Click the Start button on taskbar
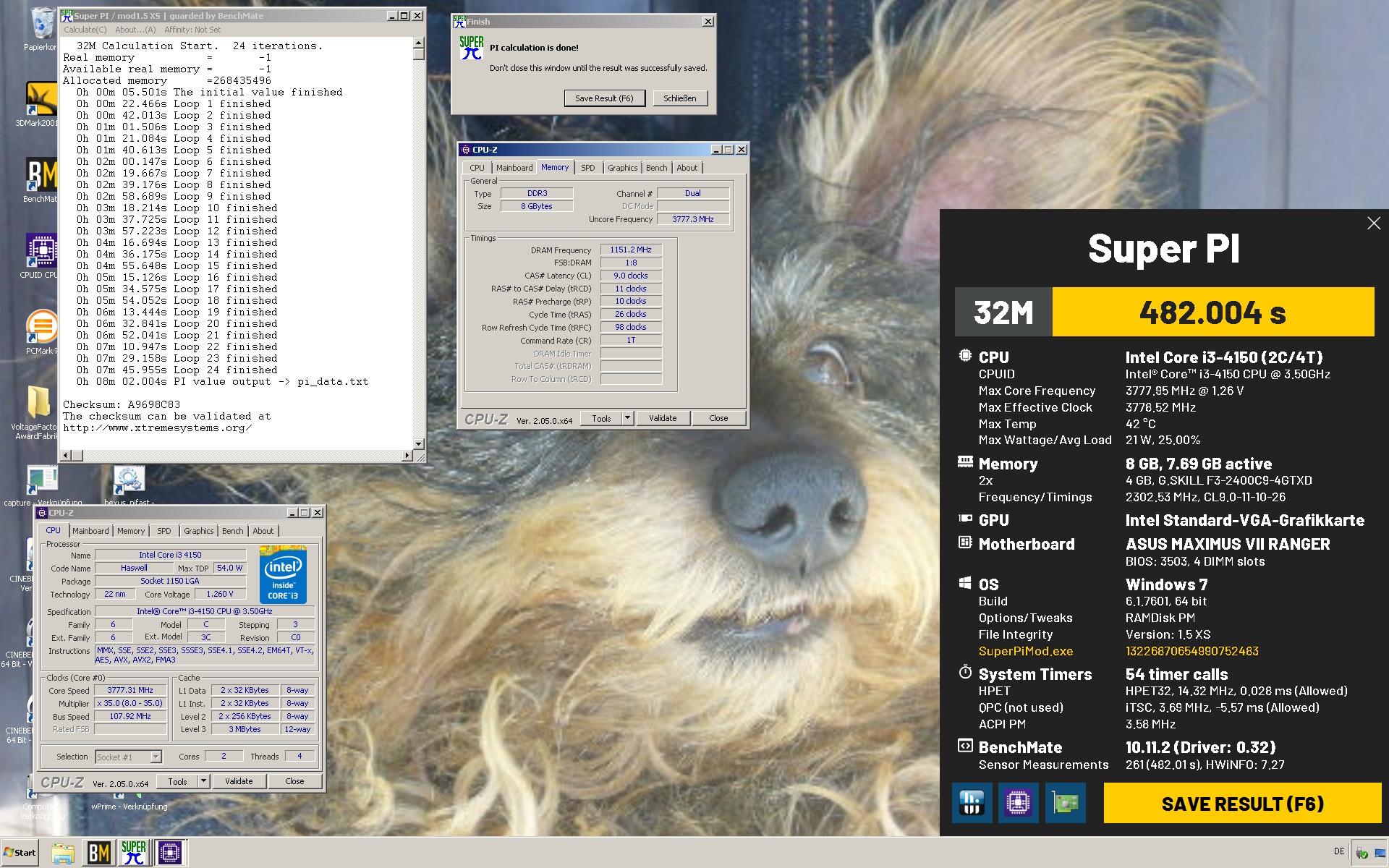This screenshot has height=868, width=1389. 20,853
